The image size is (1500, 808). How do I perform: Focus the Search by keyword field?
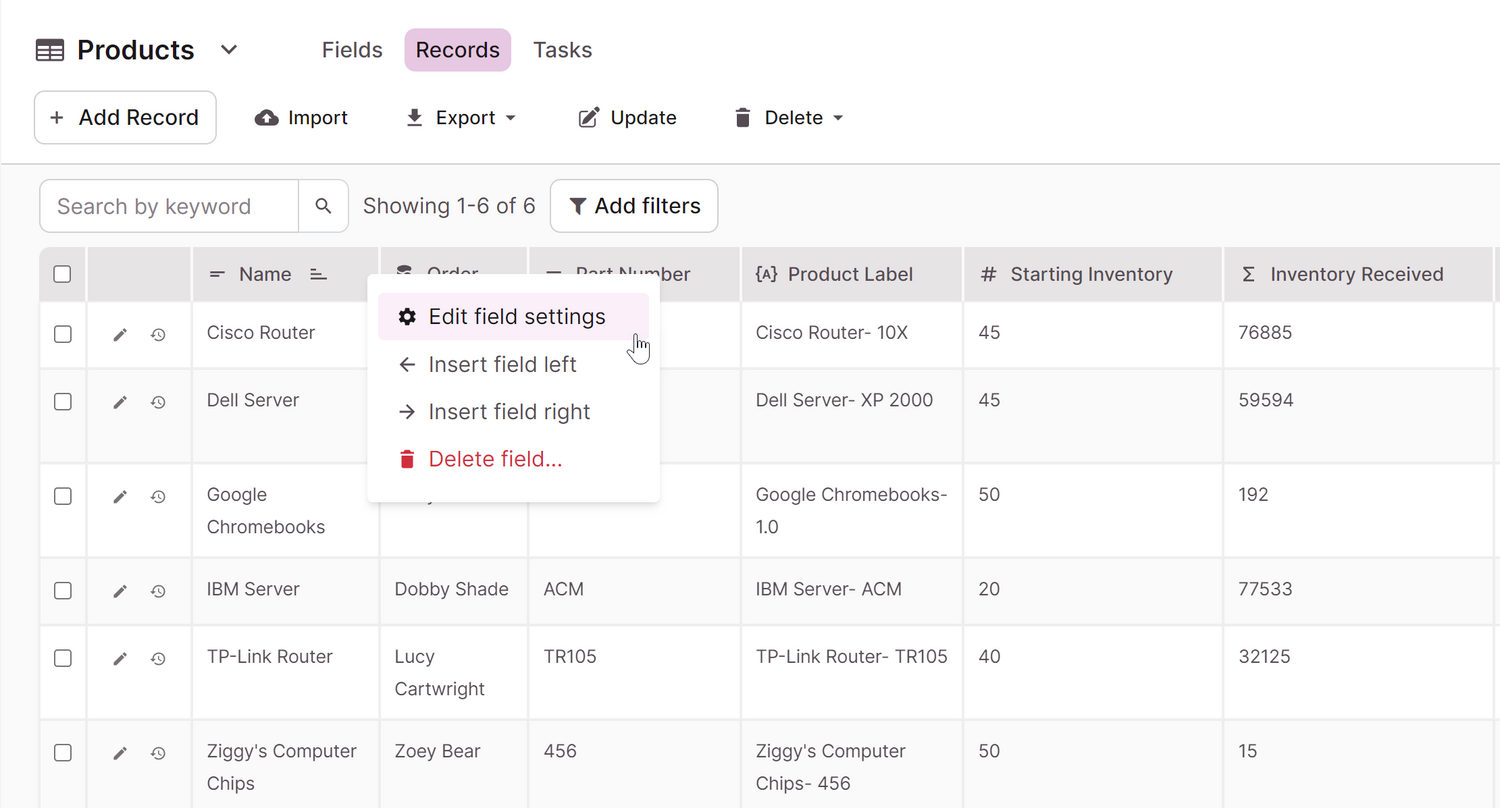tap(169, 206)
